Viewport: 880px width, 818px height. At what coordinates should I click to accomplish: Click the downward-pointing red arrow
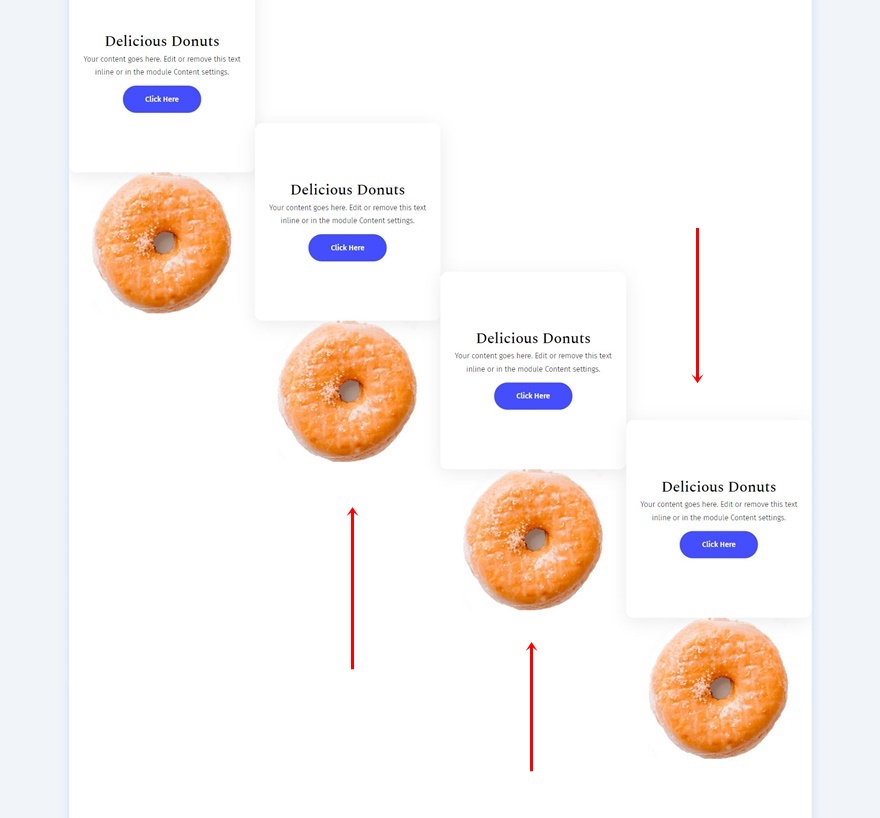point(697,305)
